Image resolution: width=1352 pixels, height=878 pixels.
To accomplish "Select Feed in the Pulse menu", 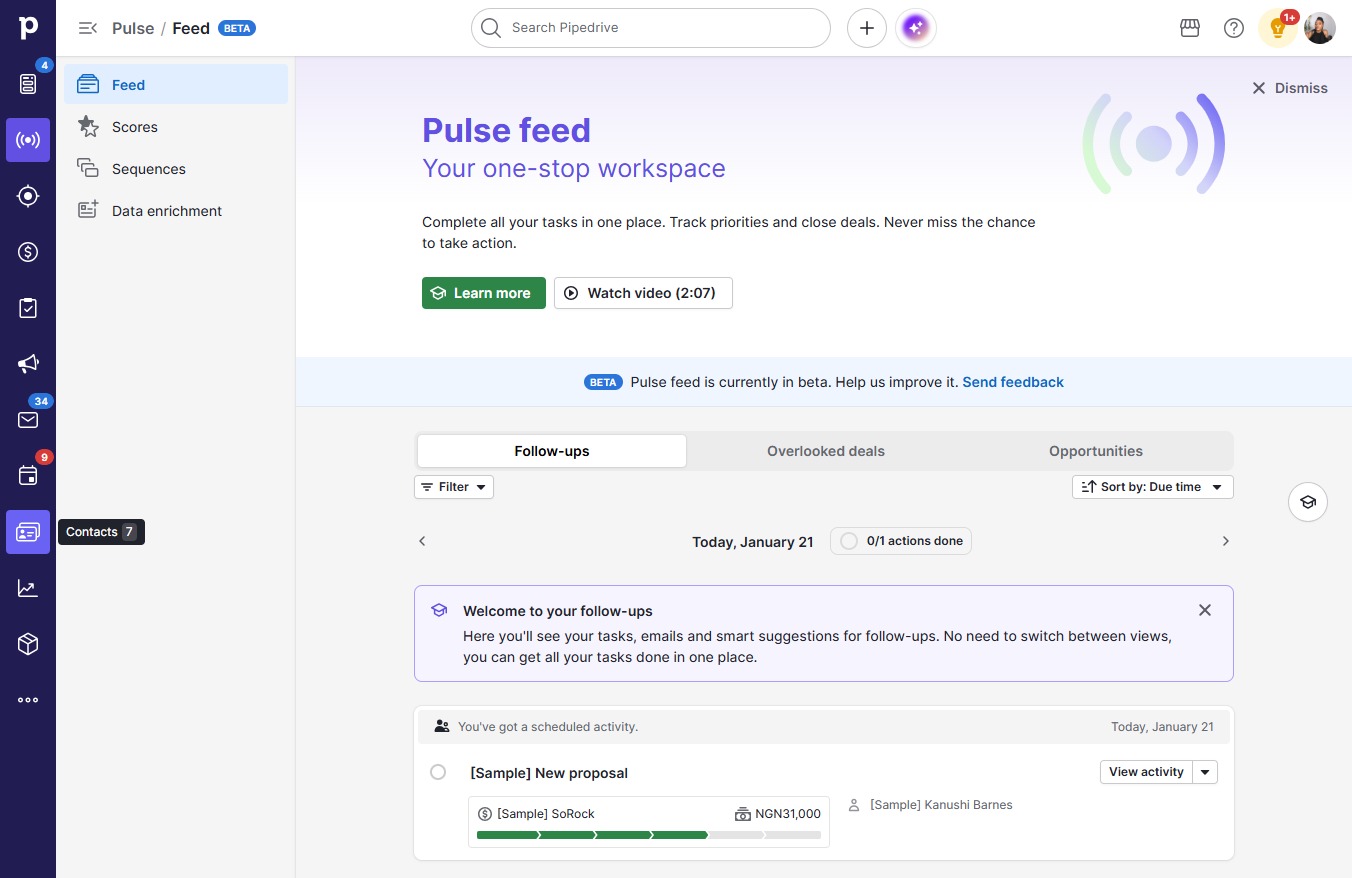I will click(176, 85).
